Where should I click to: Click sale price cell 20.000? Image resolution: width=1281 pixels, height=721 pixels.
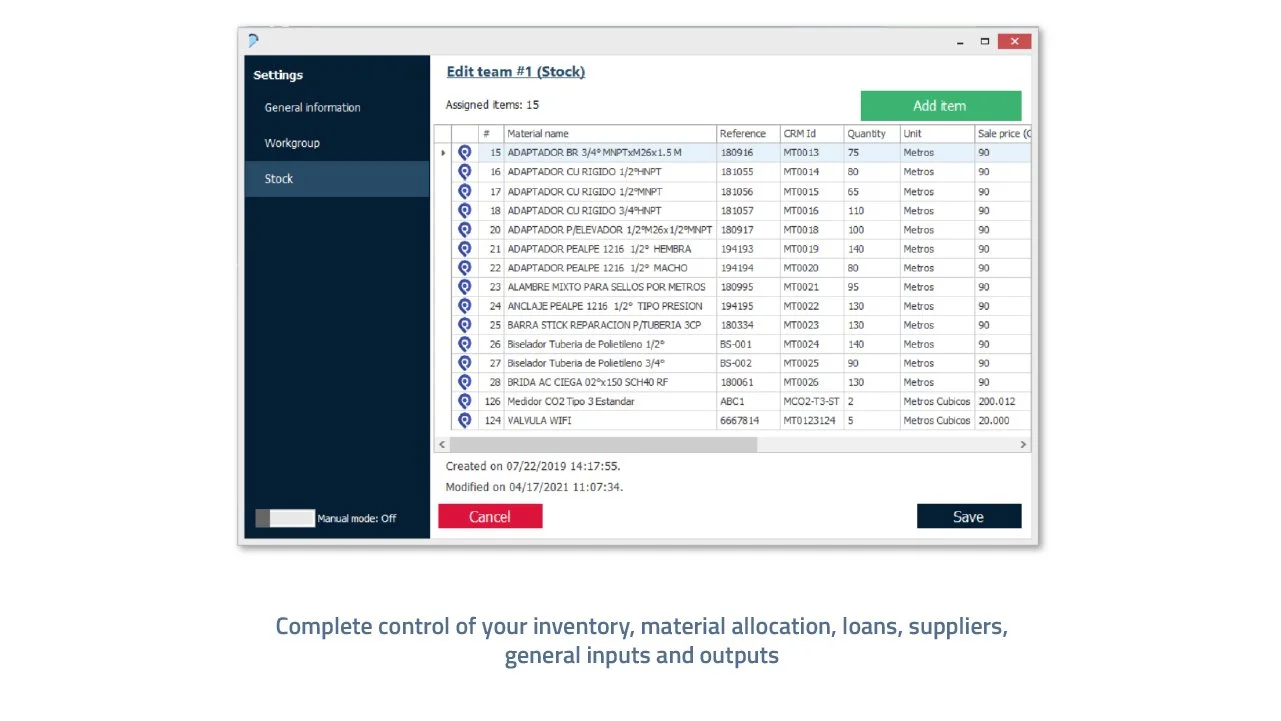[x=1003, y=420]
